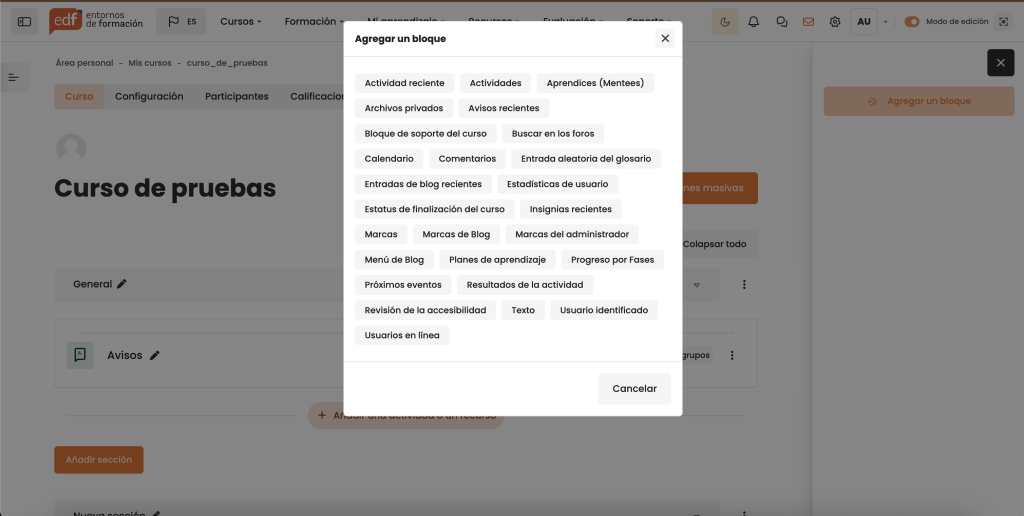Open the ES language selector
The width and height of the screenshot is (1024, 516).
(181, 22)
